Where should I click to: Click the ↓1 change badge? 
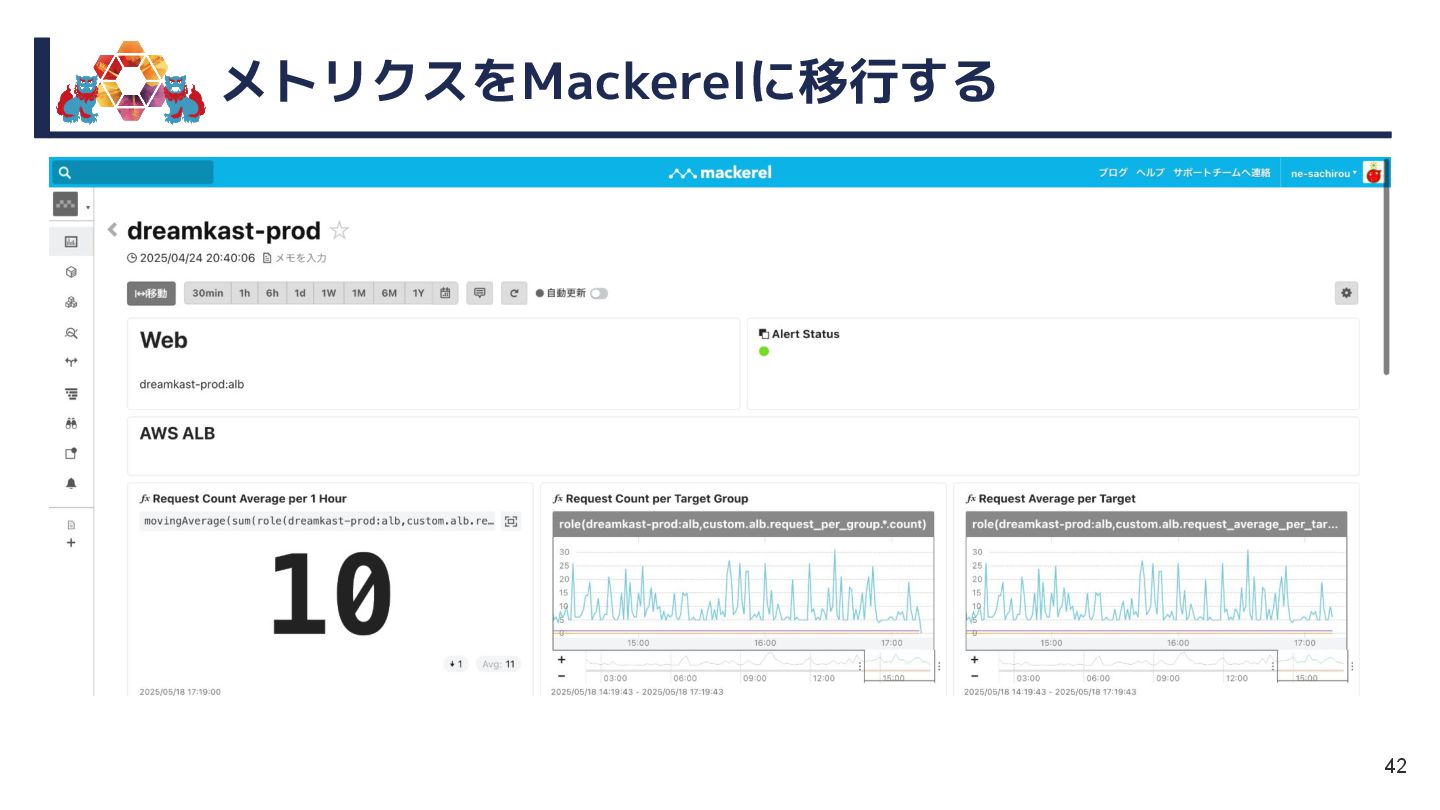(x=455, y=664)
